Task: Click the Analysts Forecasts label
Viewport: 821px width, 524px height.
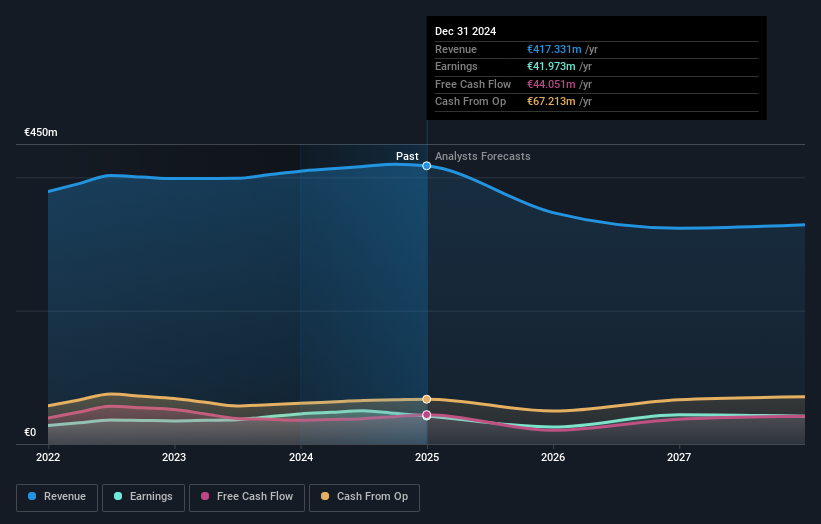Action: [483, 157]
